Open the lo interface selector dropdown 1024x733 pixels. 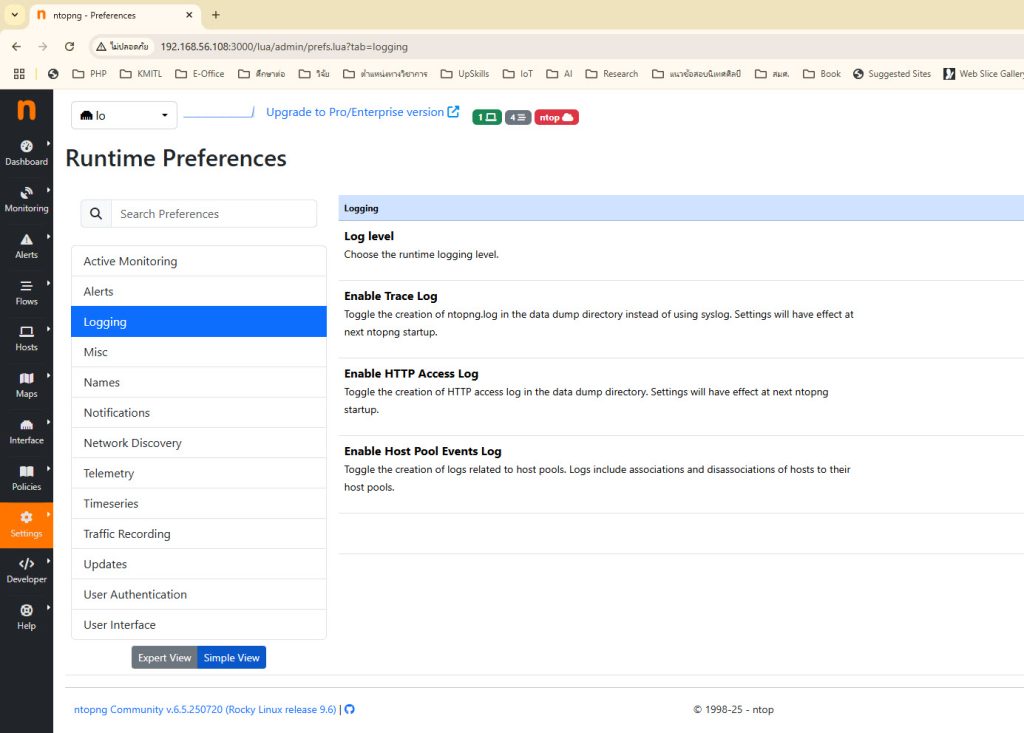point(124,116)
